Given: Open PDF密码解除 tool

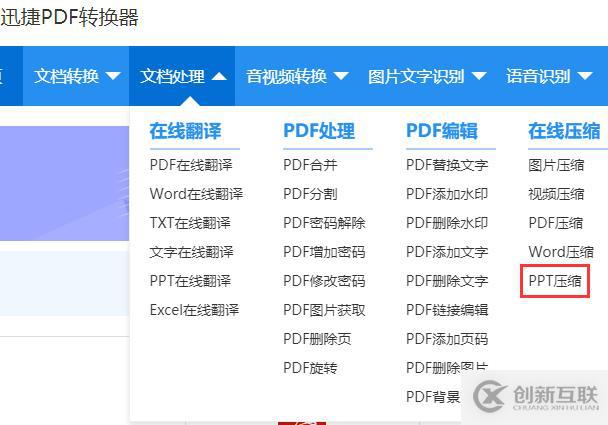Looking at the screenshot, I should [x=324, y=223].
